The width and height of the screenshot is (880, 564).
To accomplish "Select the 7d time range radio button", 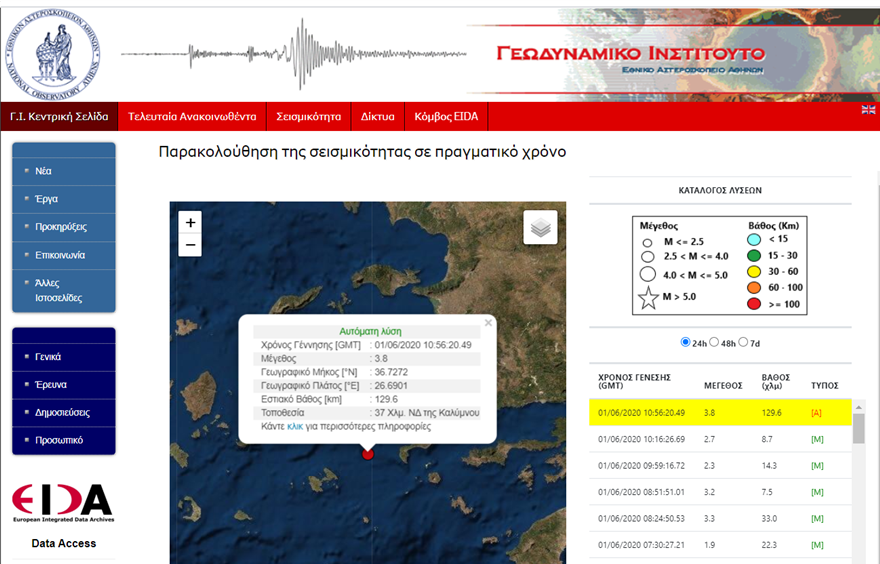I will pyautogui.click(x=744, y=342).
